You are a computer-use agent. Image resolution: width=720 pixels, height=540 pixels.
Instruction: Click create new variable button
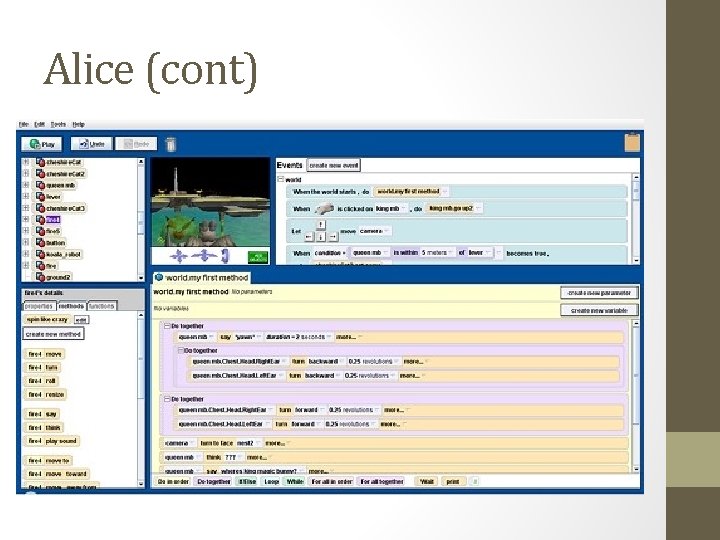point(599,311)
